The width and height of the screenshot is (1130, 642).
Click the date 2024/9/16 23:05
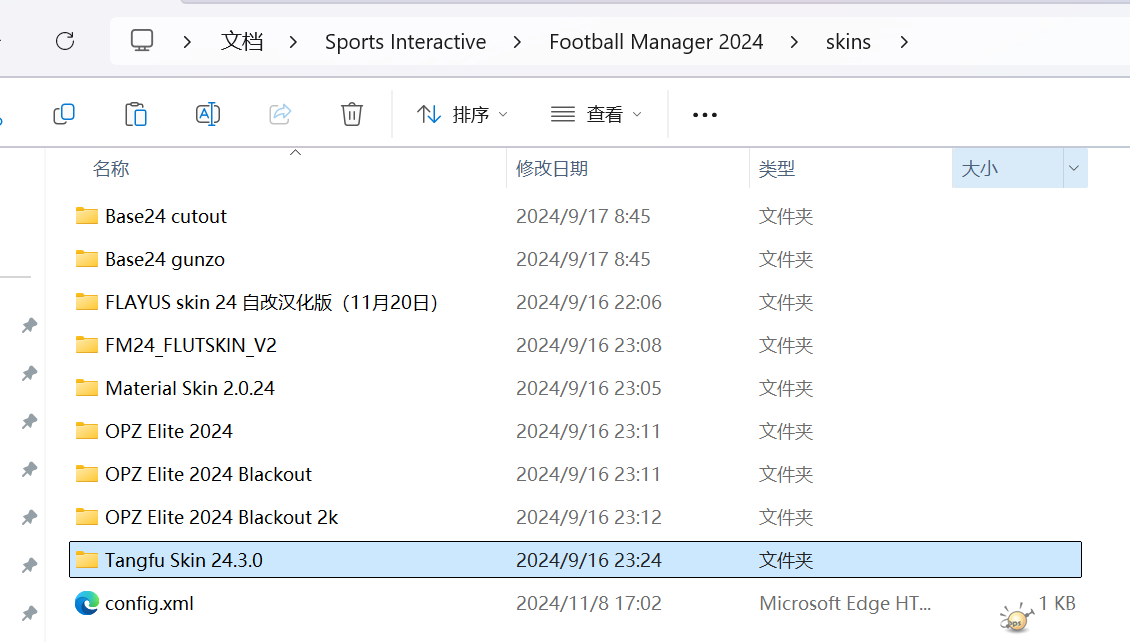pos(589,388)
